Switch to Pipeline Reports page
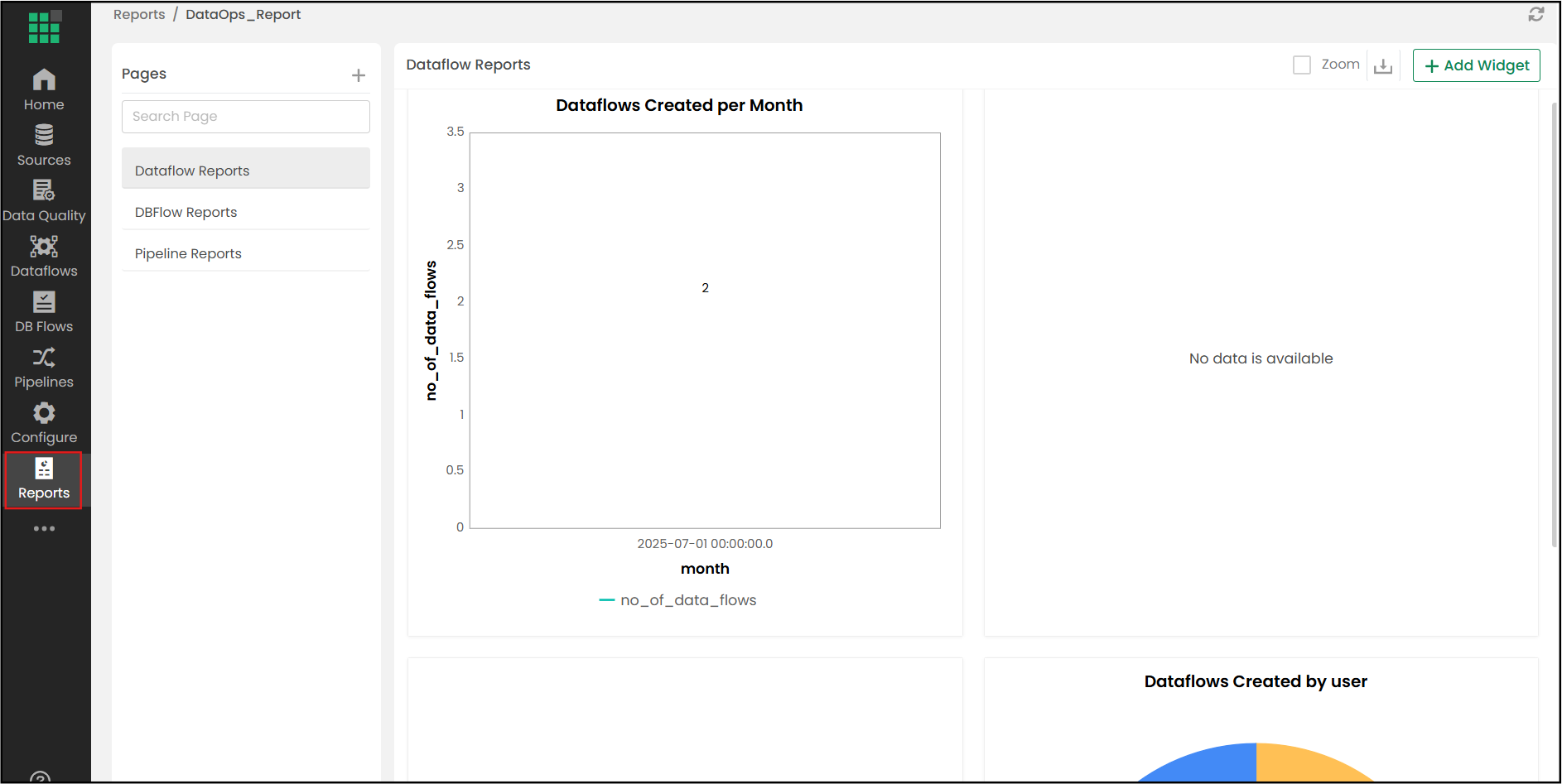This screenshot has width=1562, height=784. [246, 253]
